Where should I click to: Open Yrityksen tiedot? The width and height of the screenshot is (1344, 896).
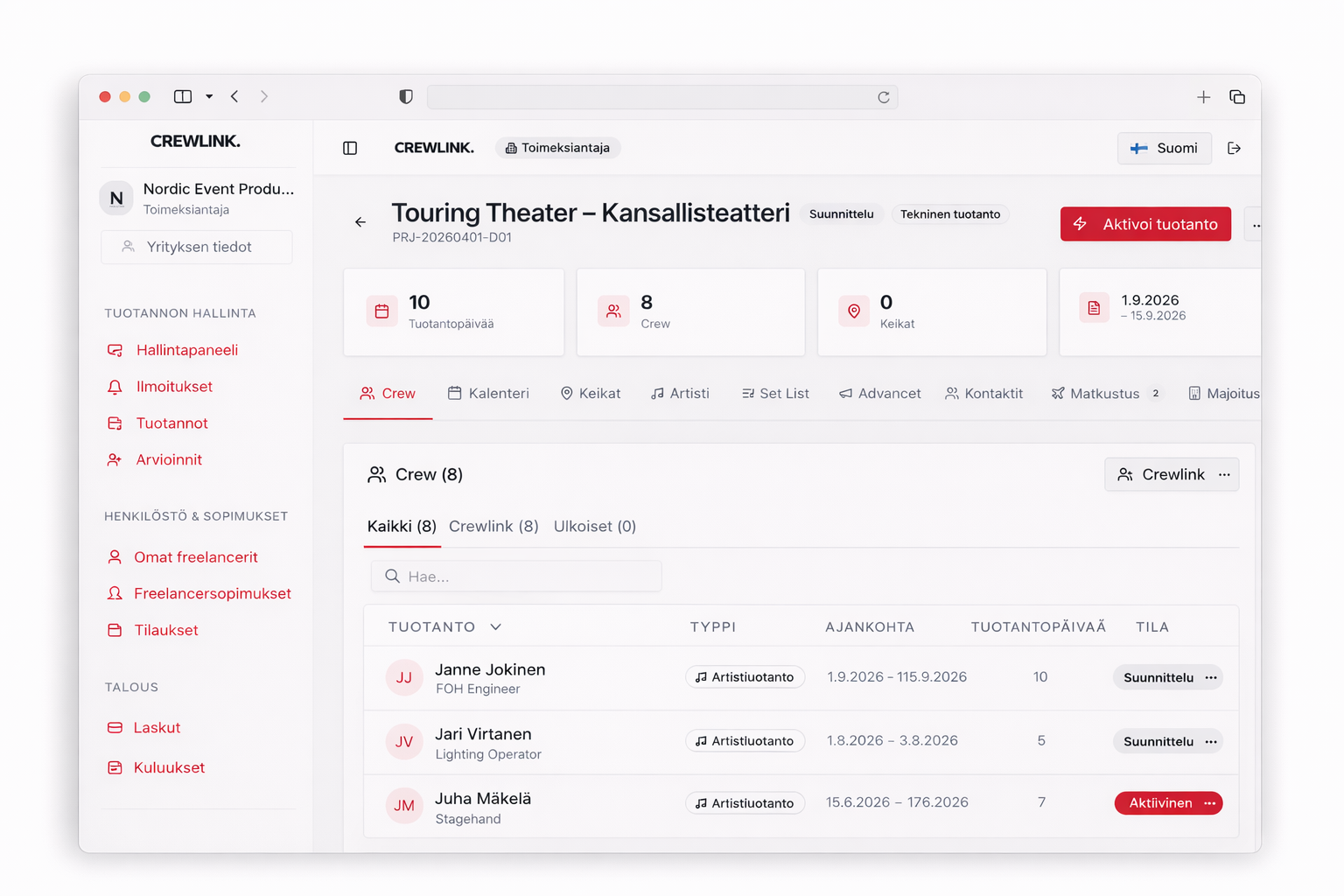197,247
